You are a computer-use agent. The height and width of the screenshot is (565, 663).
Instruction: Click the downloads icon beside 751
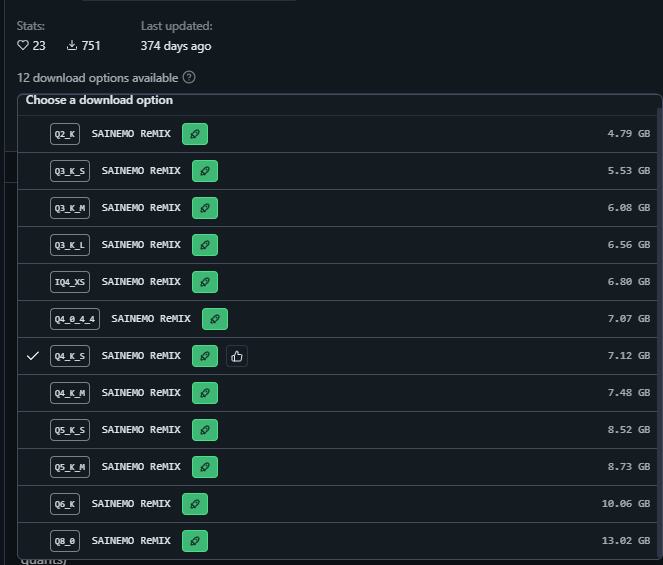[72, 45]
